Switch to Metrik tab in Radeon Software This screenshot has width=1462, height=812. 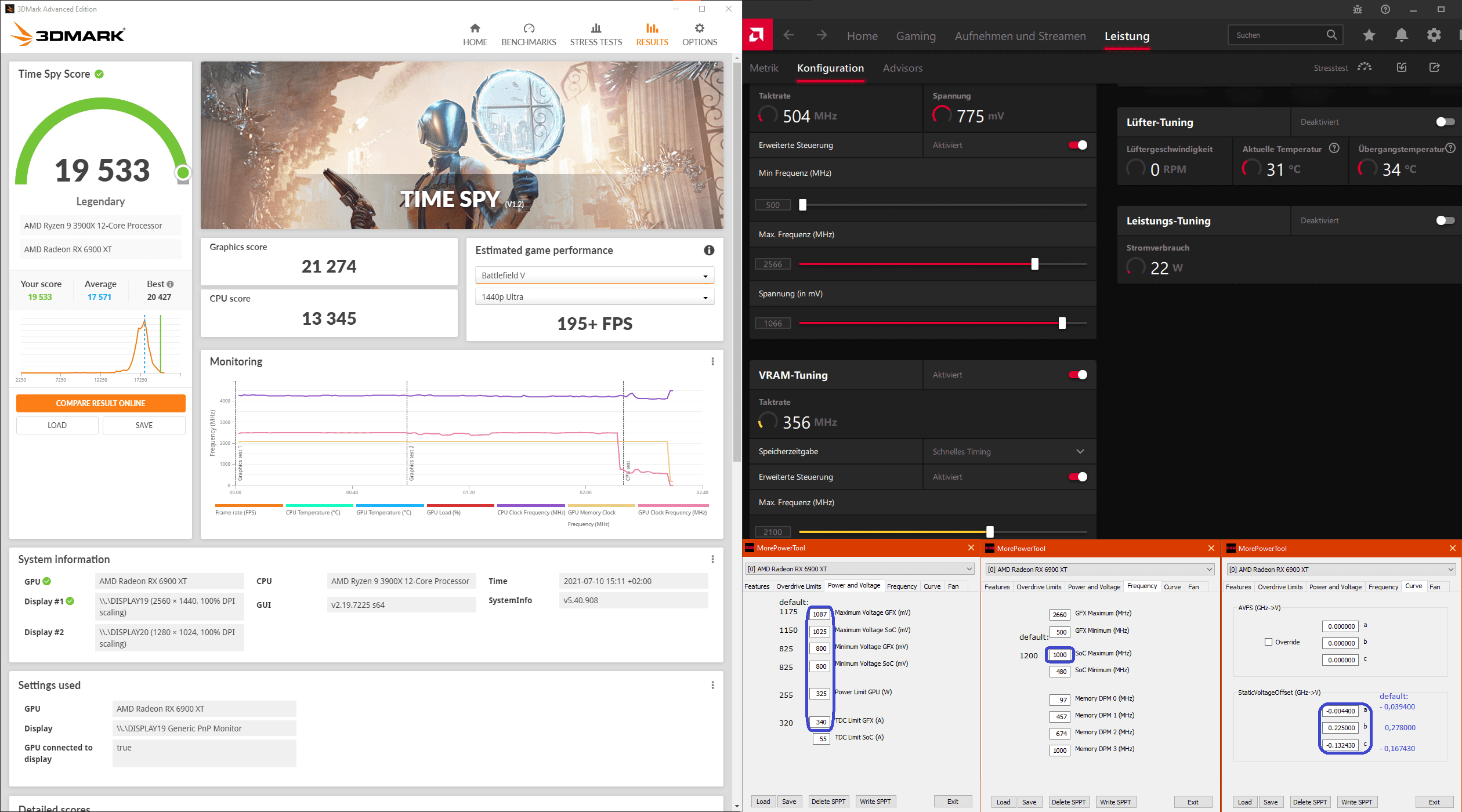click(763, 68)
